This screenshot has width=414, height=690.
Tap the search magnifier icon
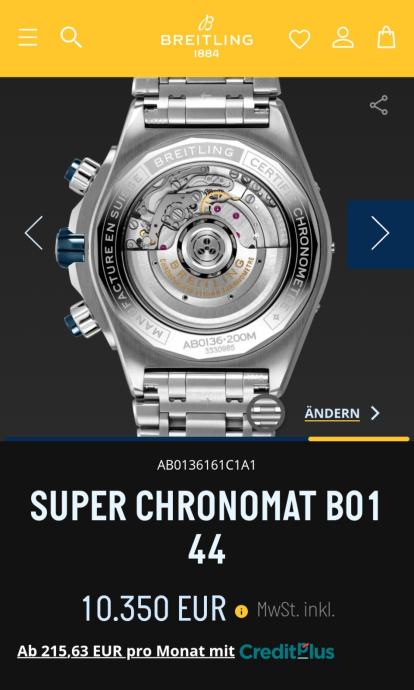click(71, 37)
